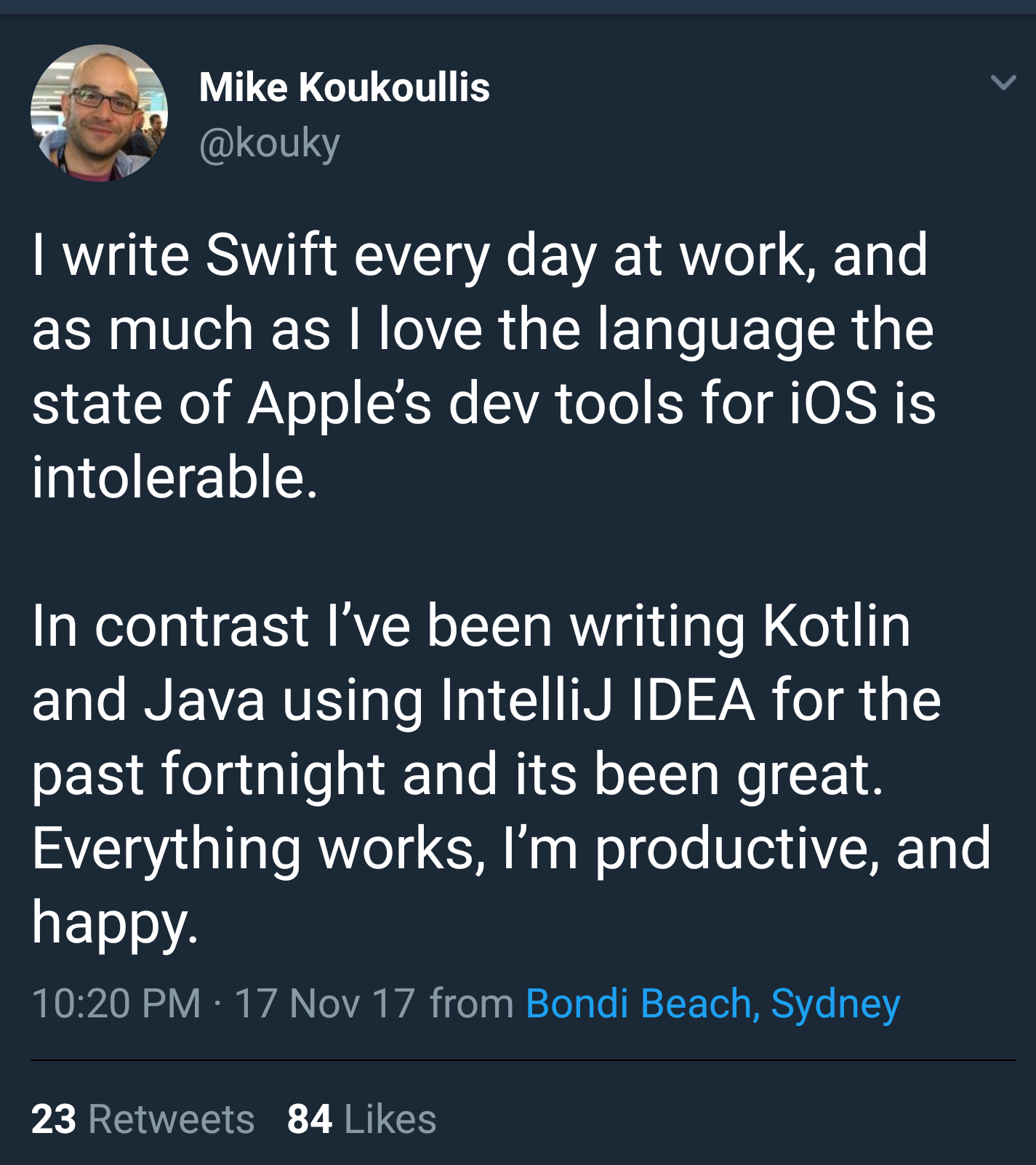
Task: Click the number 23 retweet count
Action: 53,1118
